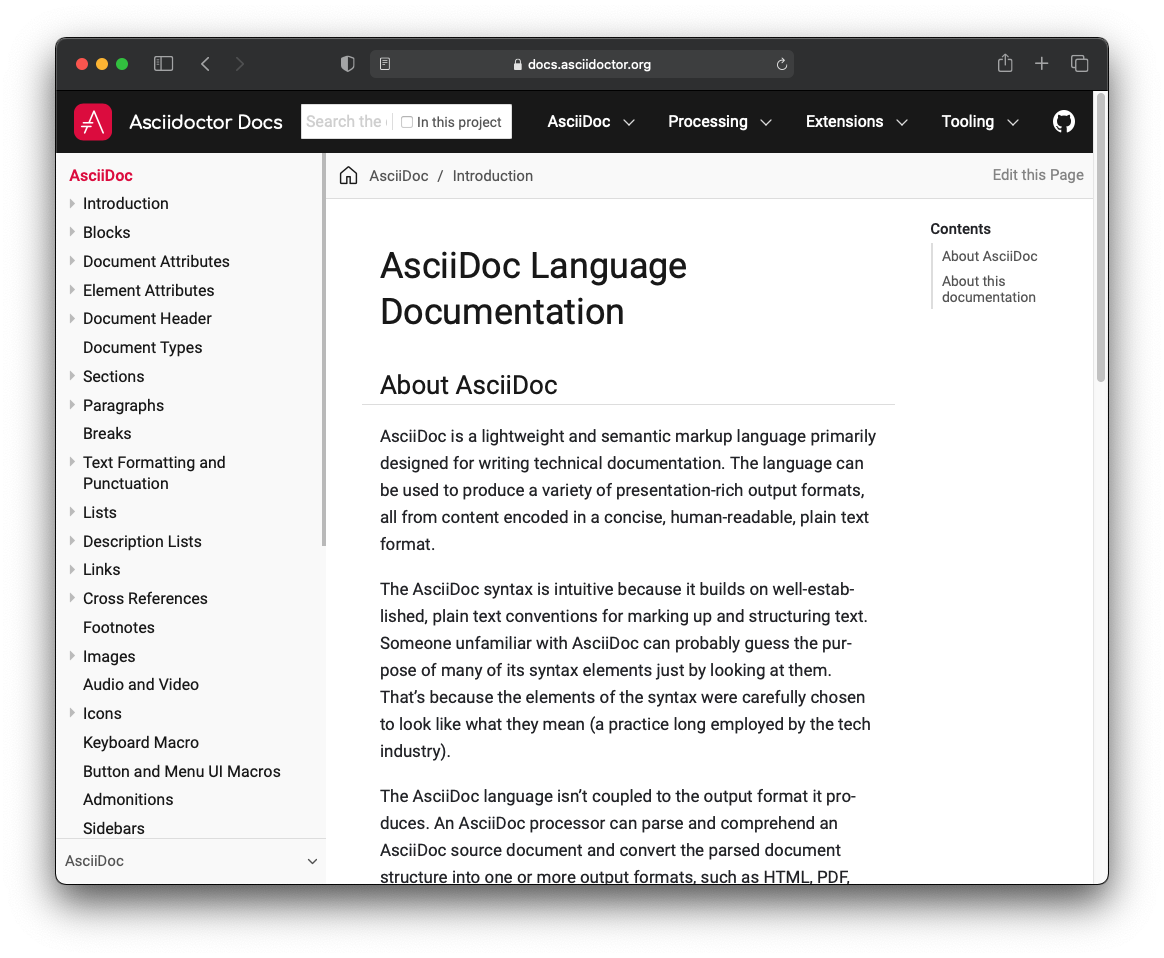Open Text Formatting and Punctuation page
The image size is (1164, 958).
[x=154, y=473]
